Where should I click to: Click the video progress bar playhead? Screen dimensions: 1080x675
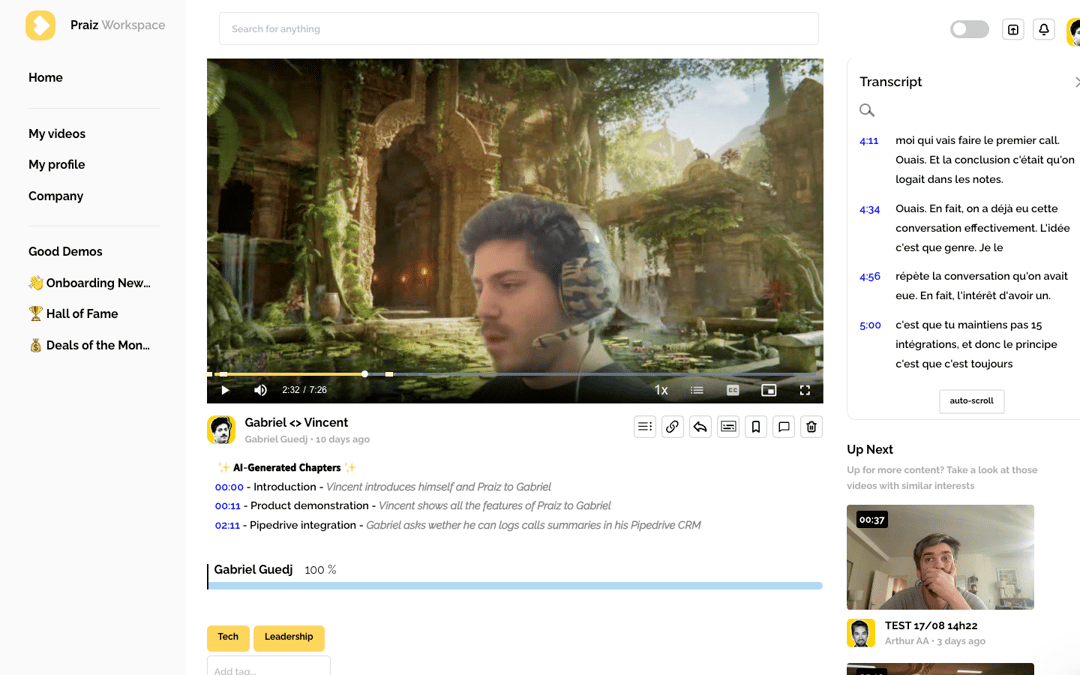(x=365, y=374)
